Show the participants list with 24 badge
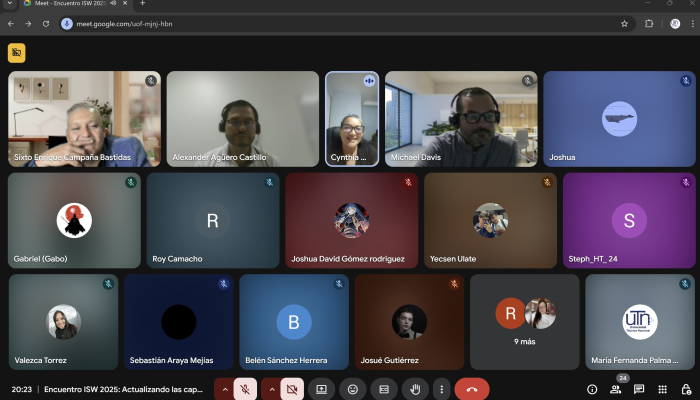The height and width of the screenshot is (400, 700). click(x=615, y=388)
